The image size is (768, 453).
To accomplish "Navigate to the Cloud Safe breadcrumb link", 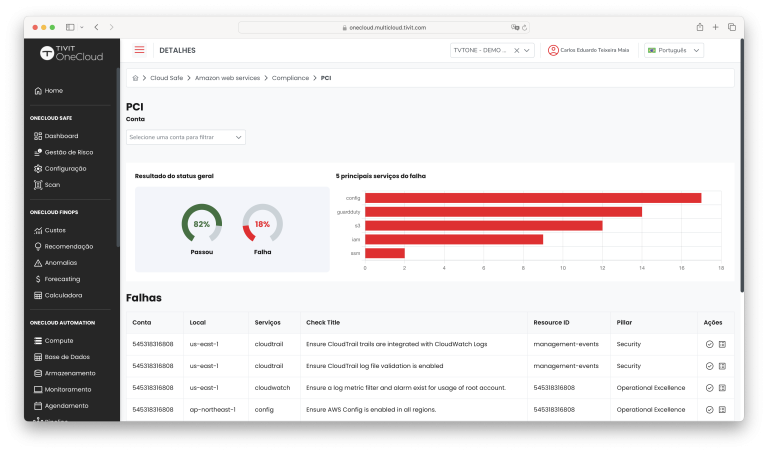I will point(166,77).
